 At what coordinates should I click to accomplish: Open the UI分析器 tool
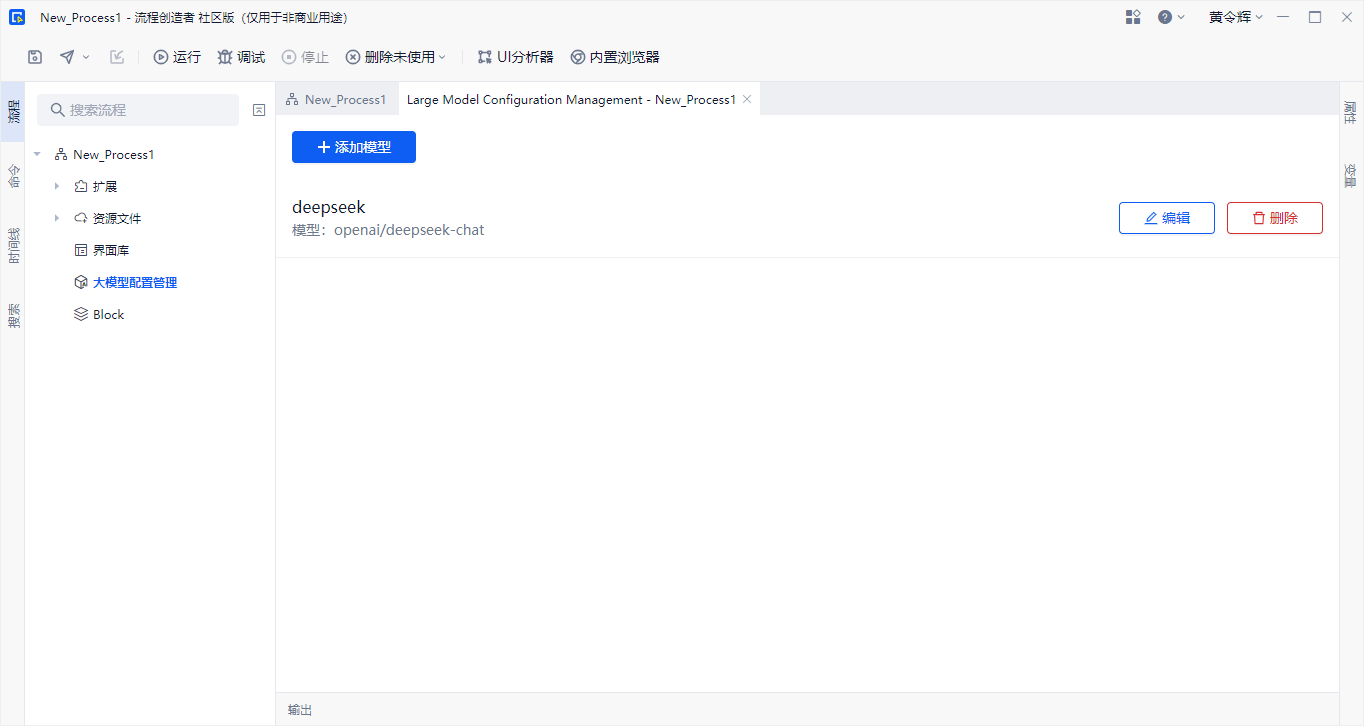(515, 57)
